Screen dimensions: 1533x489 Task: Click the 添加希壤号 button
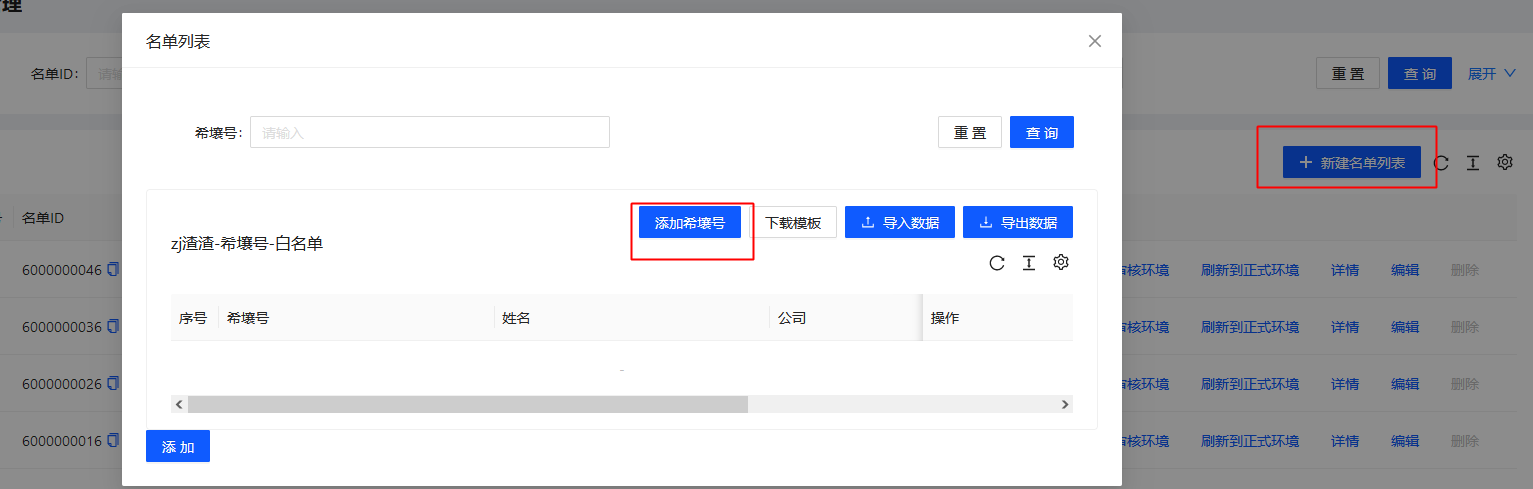tap(690, 223)
